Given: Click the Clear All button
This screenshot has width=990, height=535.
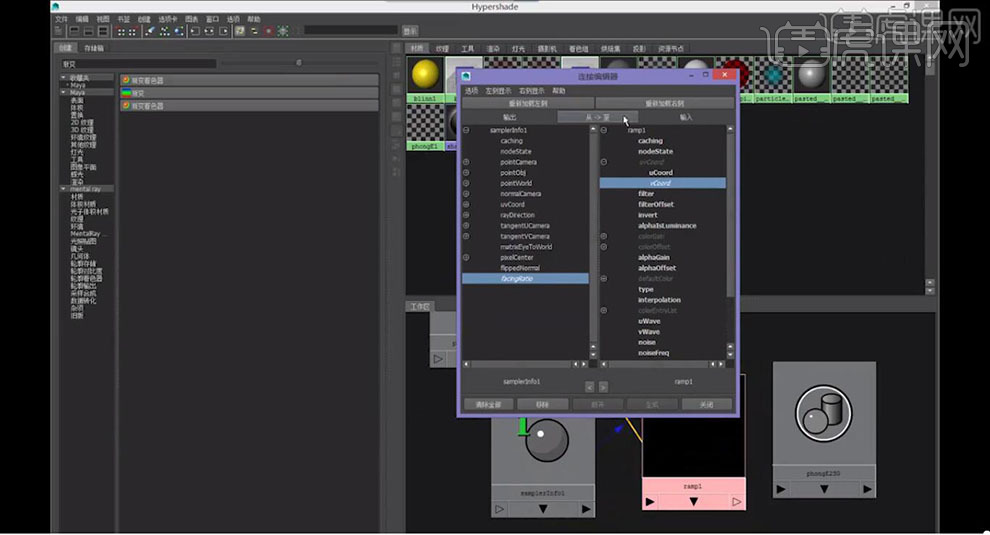Looking at the screenshot, I should (x=489, y=404).
